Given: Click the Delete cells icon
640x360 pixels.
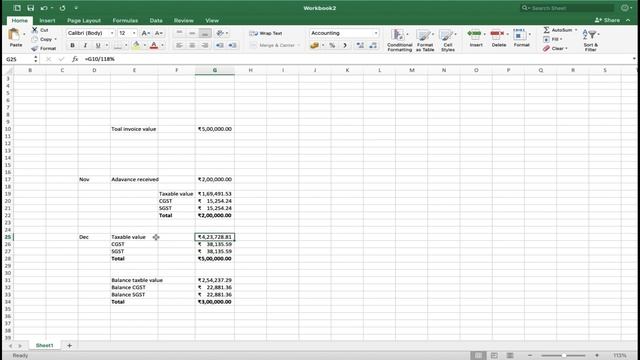Looking at the screenshot, I should tap(497, 34).
